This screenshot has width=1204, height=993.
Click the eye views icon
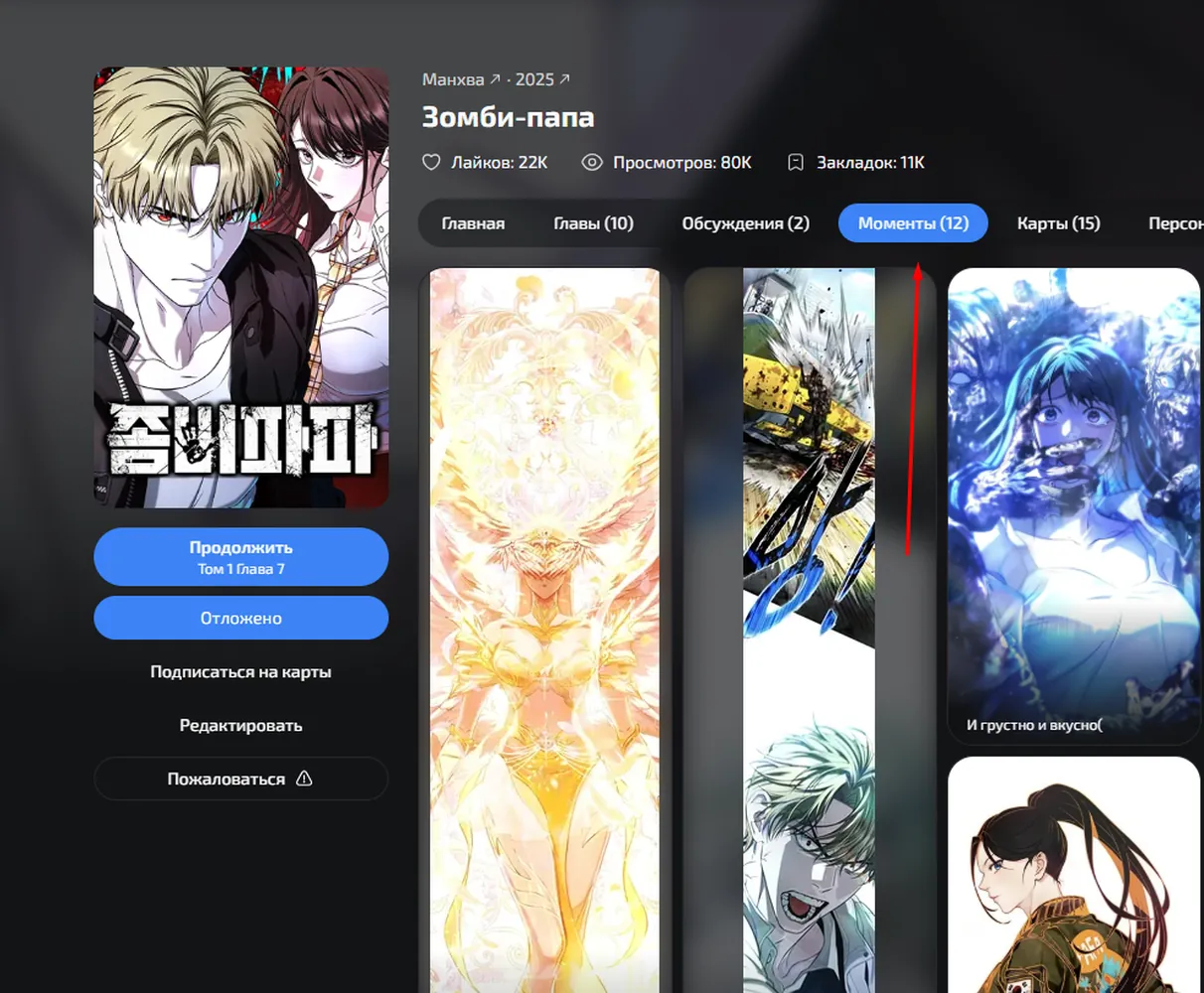tap(592, 162)
